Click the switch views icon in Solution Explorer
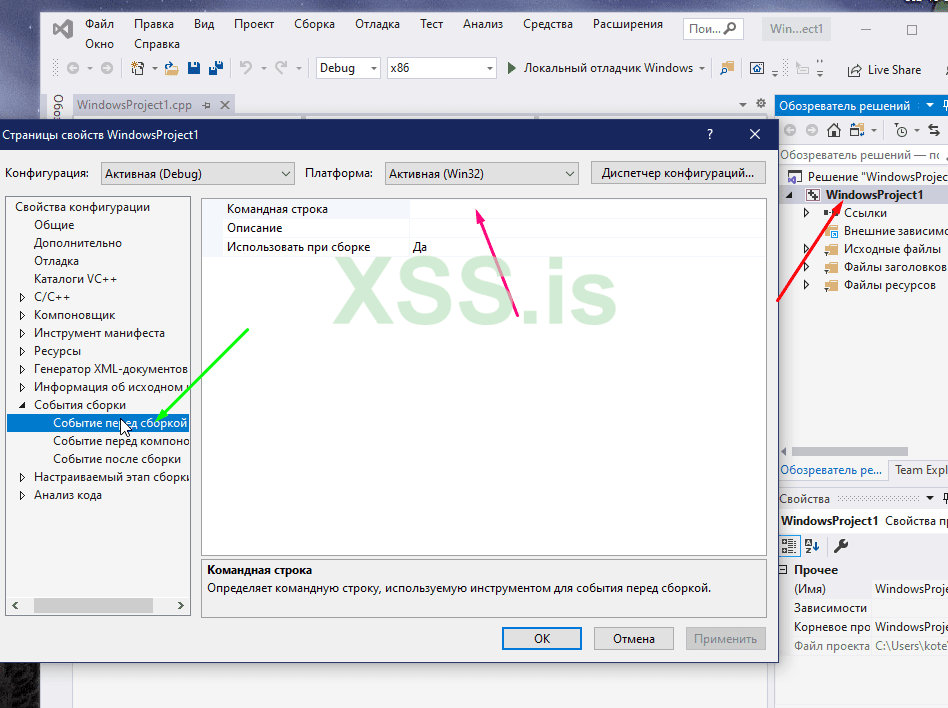948x708 pixels. (857, 130)
